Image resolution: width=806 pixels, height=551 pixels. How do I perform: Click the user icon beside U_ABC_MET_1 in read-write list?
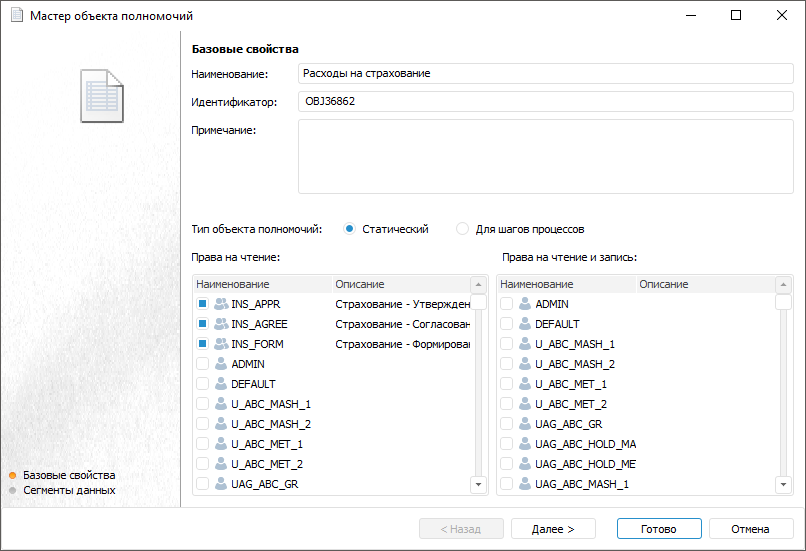click(x=525, y=384)
